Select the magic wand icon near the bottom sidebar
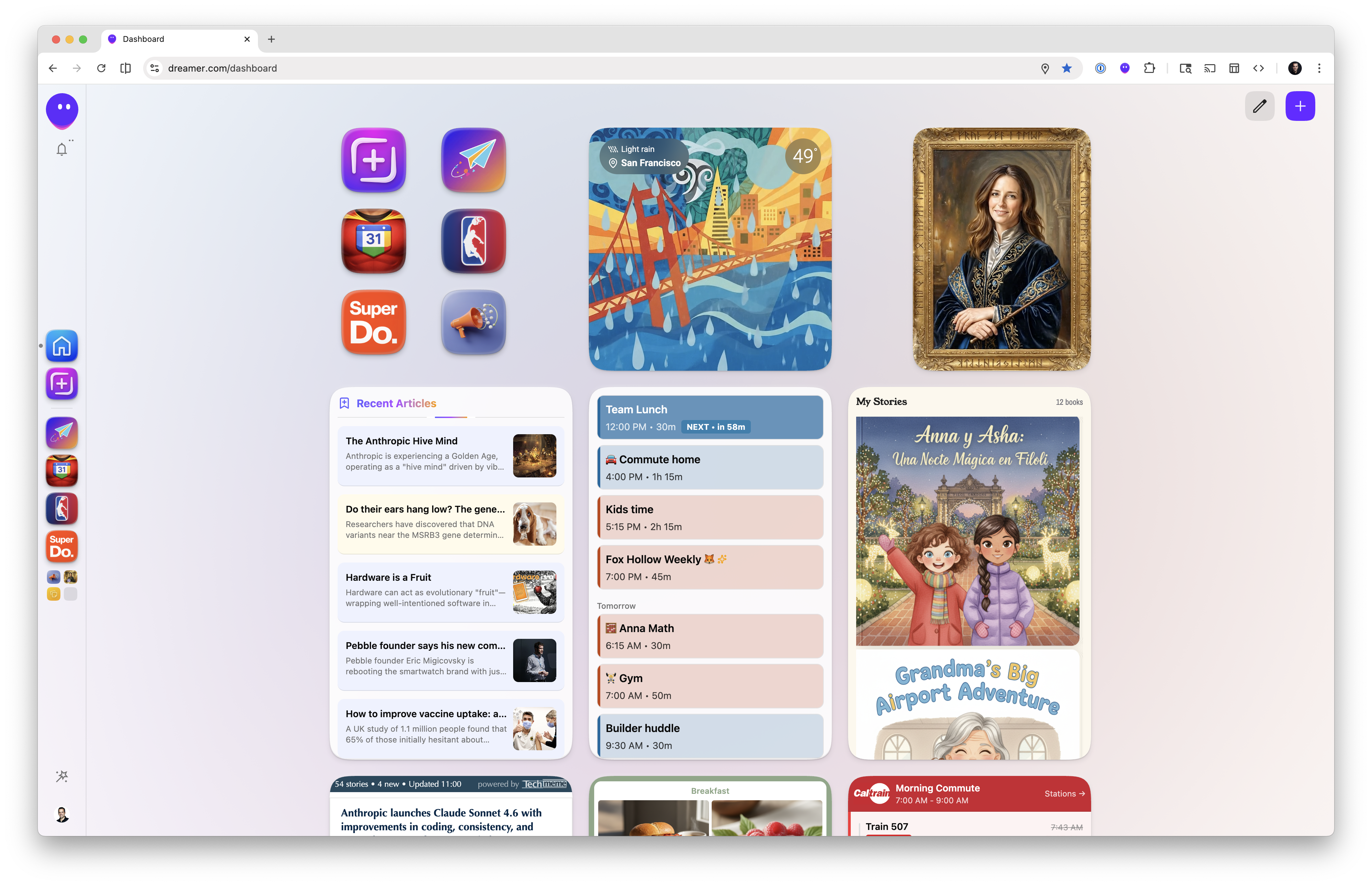Viewport: 1372px width, 886px height. [x=61, y=776]
